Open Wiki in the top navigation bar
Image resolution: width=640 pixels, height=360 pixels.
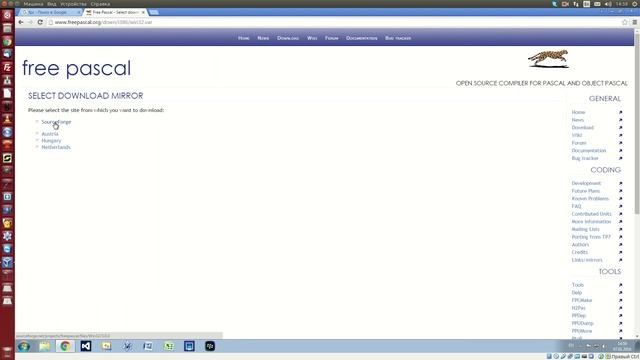(x=312, y=38)
